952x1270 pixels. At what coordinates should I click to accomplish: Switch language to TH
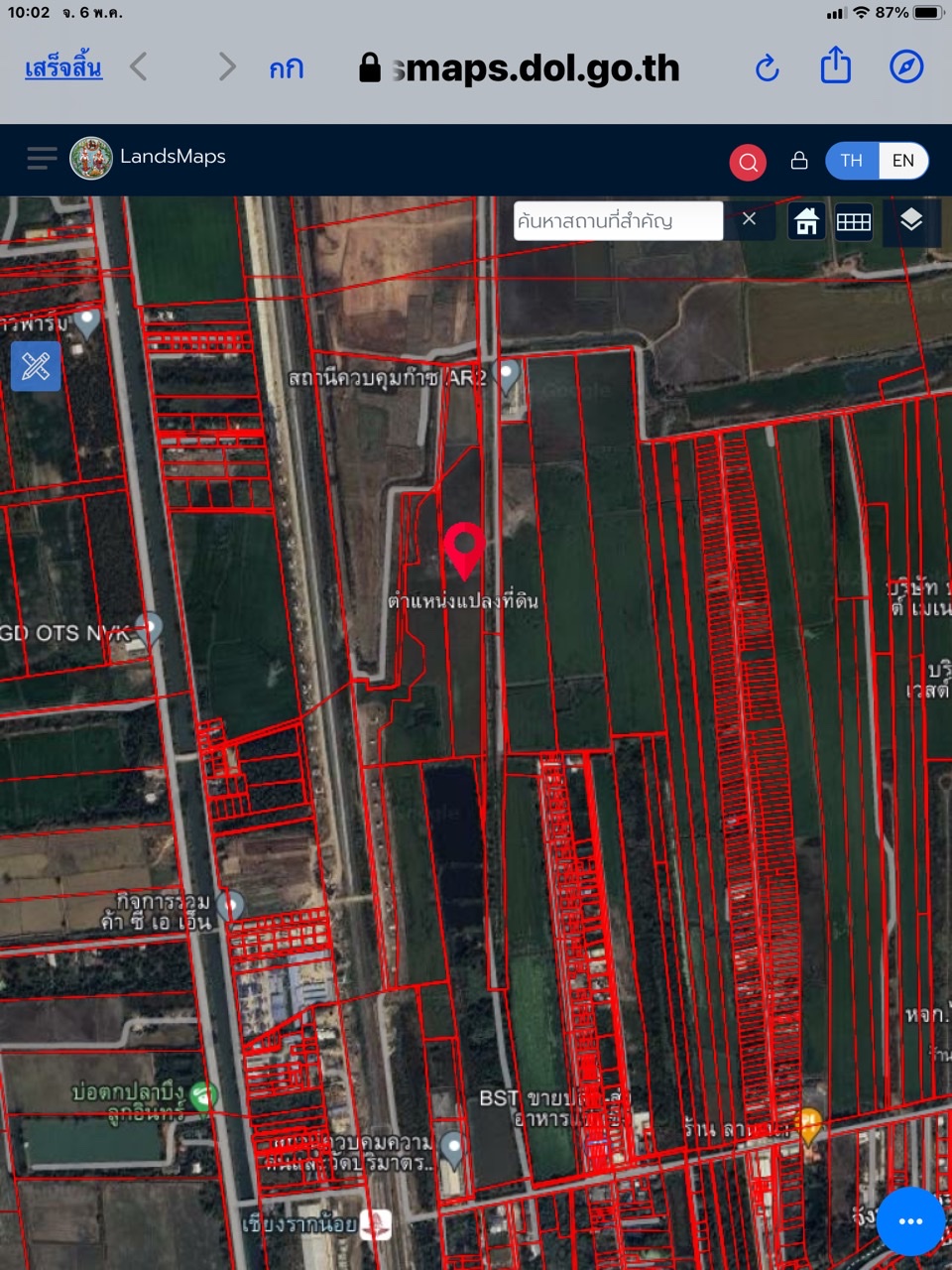coord(852,161)
